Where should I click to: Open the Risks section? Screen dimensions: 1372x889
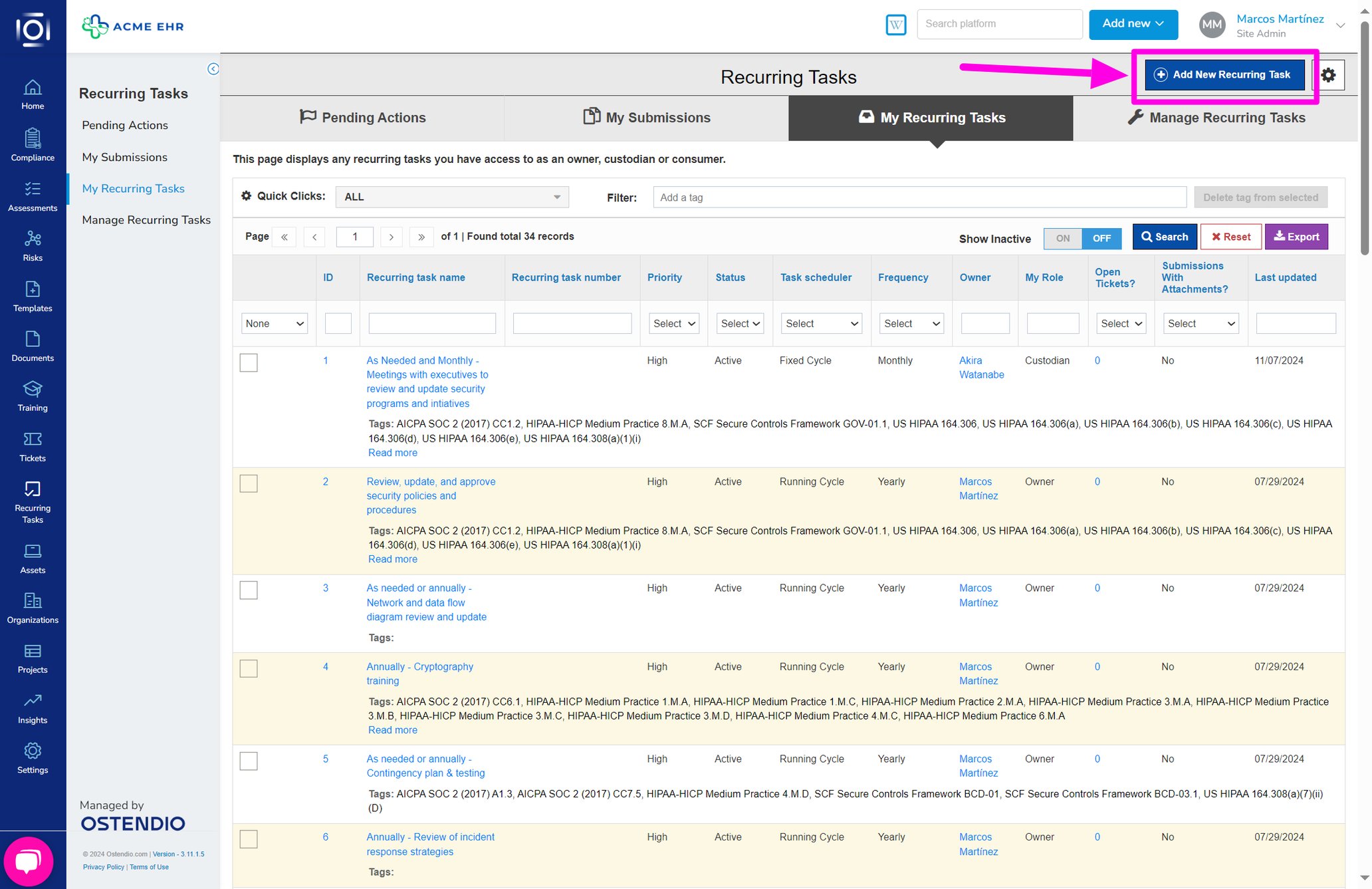coord(33,245)
